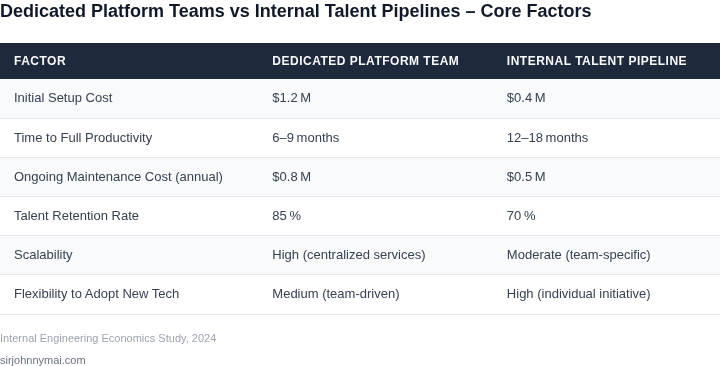Click the Initial Setup Cost row label

[63, 98]
